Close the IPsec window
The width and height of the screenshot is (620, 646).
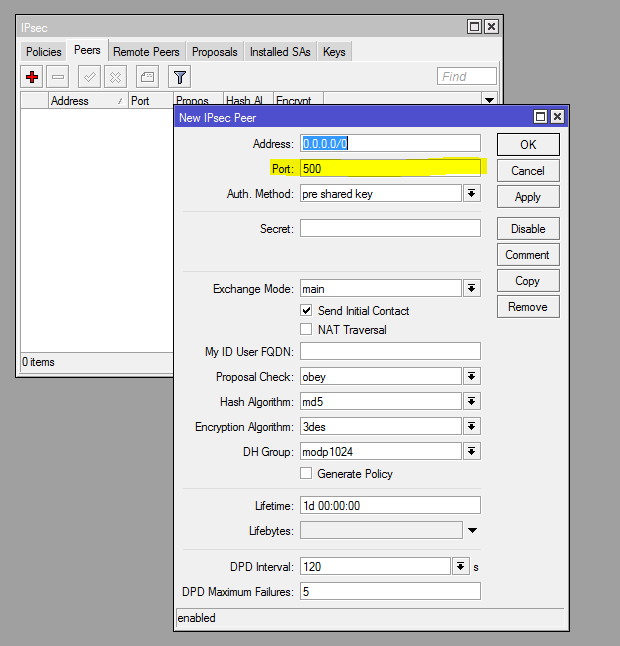pyautogui.click(x=491, y=27)
